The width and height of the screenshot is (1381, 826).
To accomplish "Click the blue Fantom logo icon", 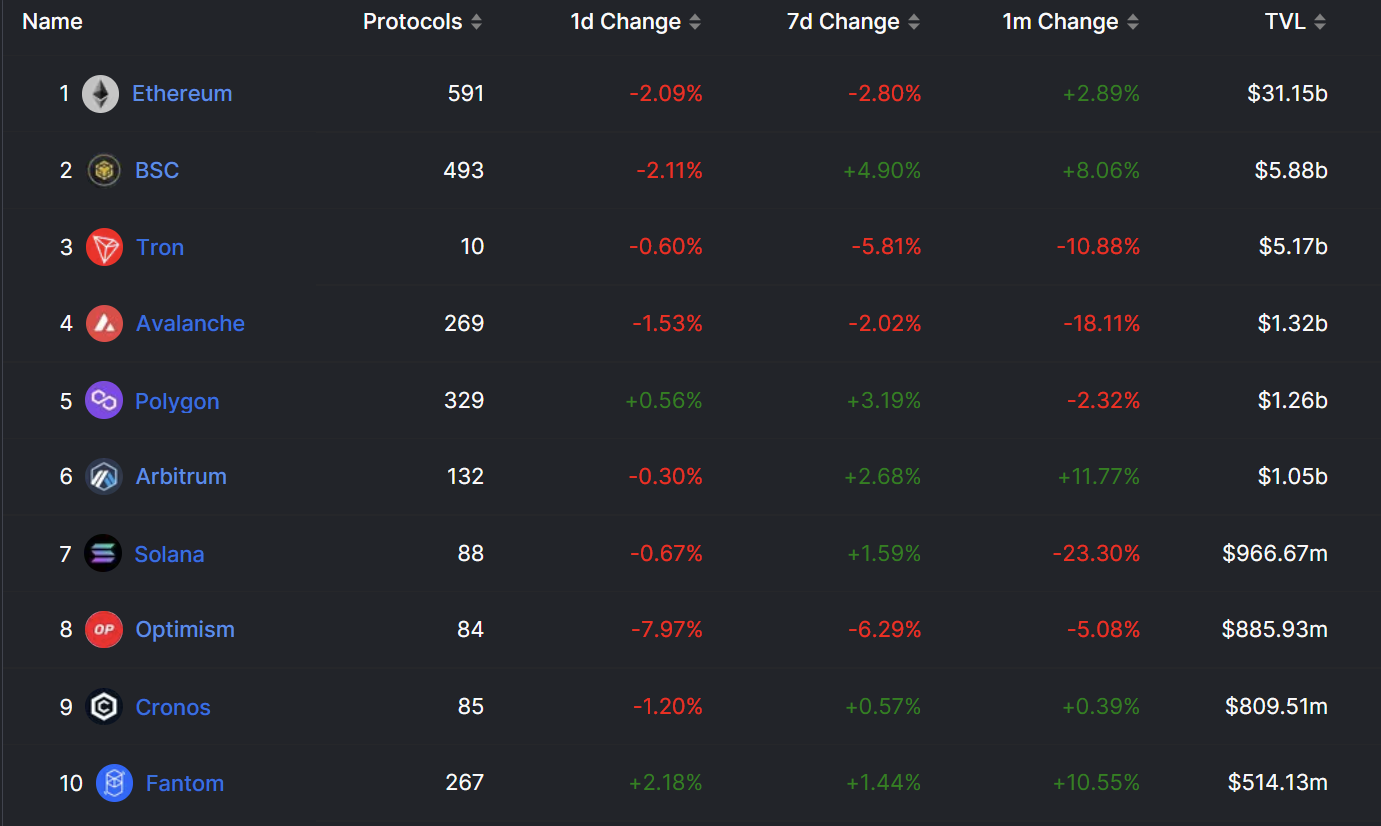I will (114, 783).
